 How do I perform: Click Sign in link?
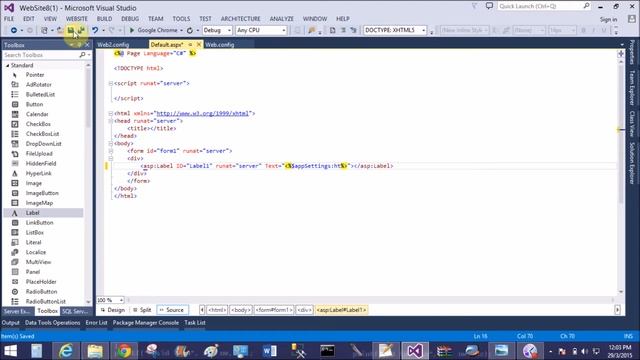tap(608, 20)
